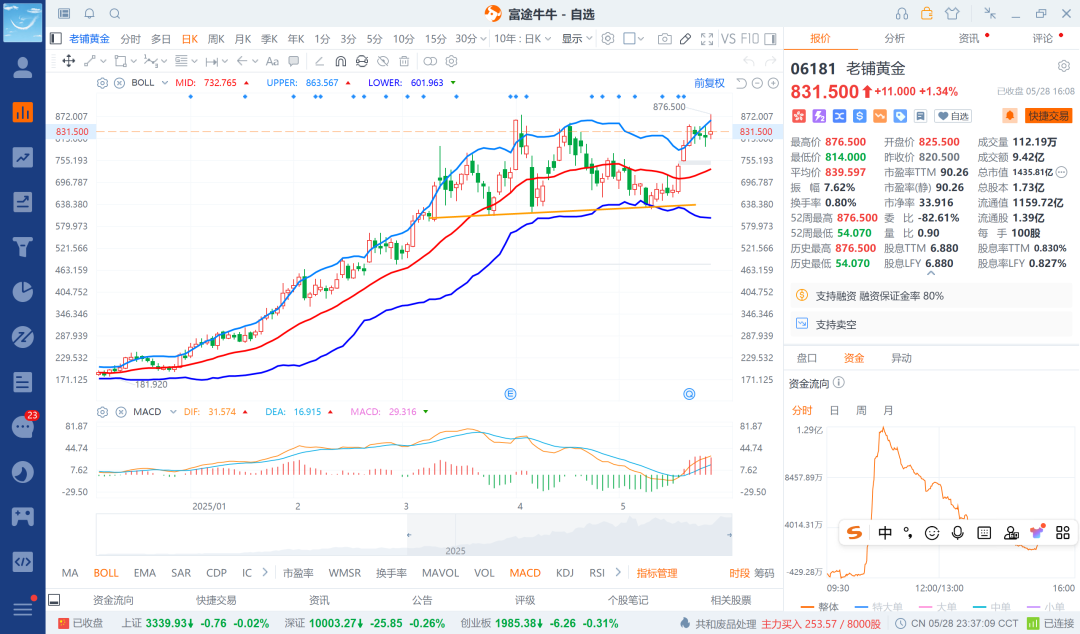
Task: Zoom in the chart with plus icon
Action: [x=773, y=83]
